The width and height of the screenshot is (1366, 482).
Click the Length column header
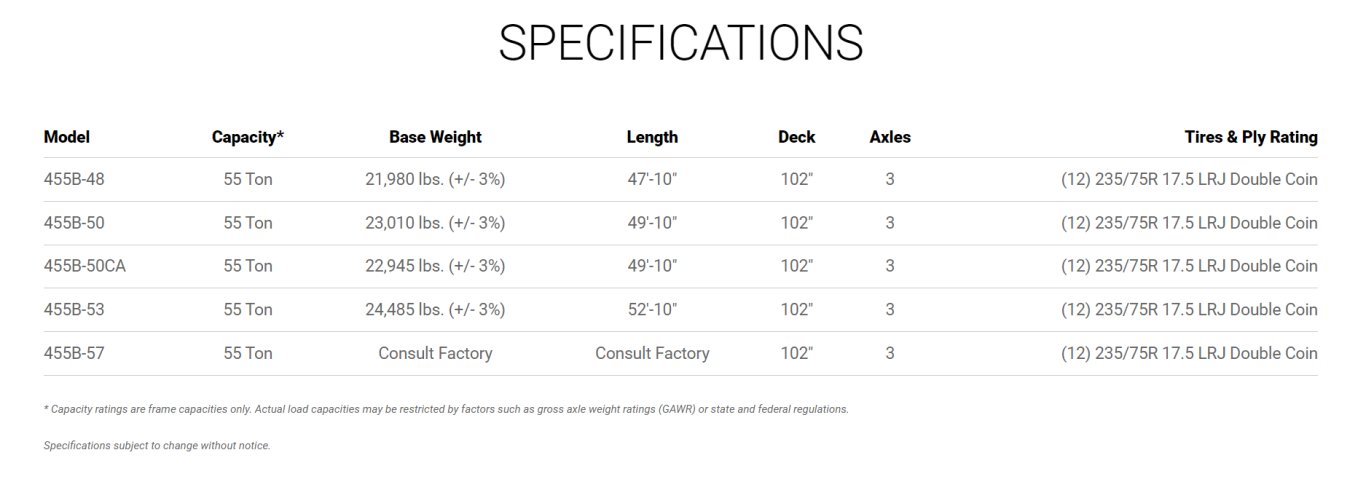pyautogui.click(x=652, y=137)
